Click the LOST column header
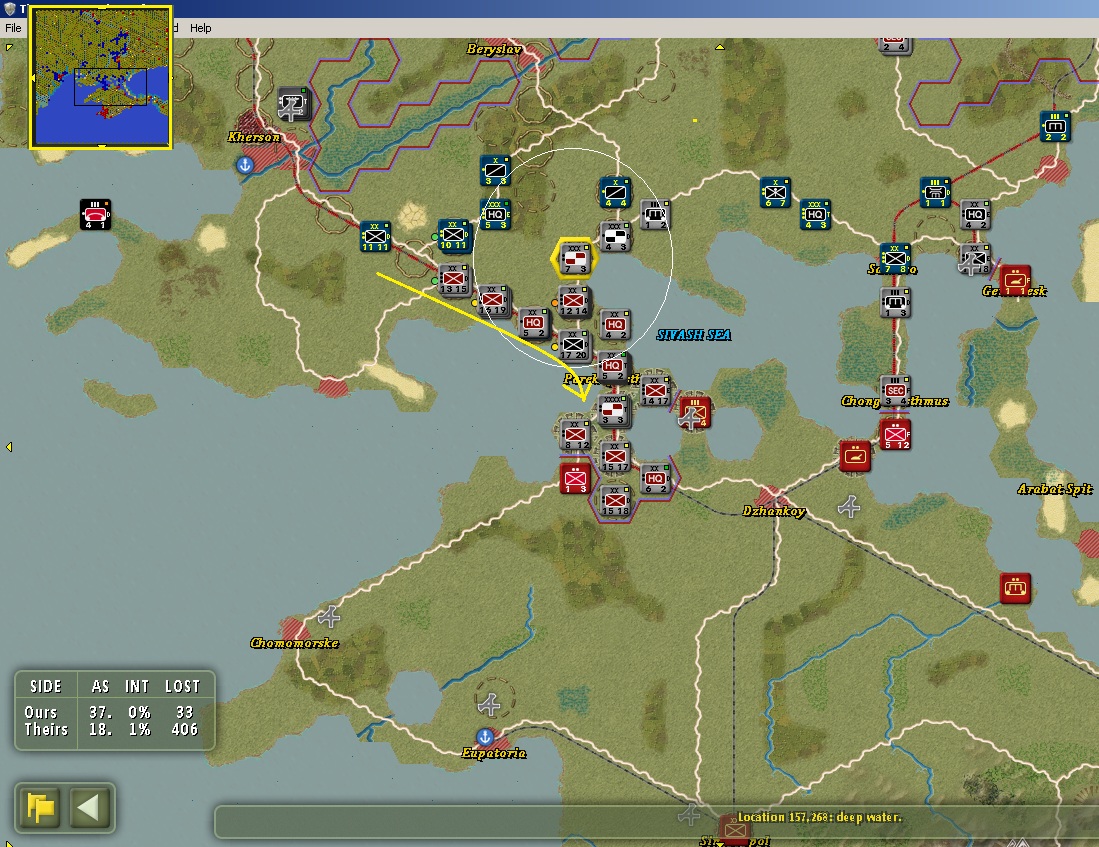 point(182,686)
